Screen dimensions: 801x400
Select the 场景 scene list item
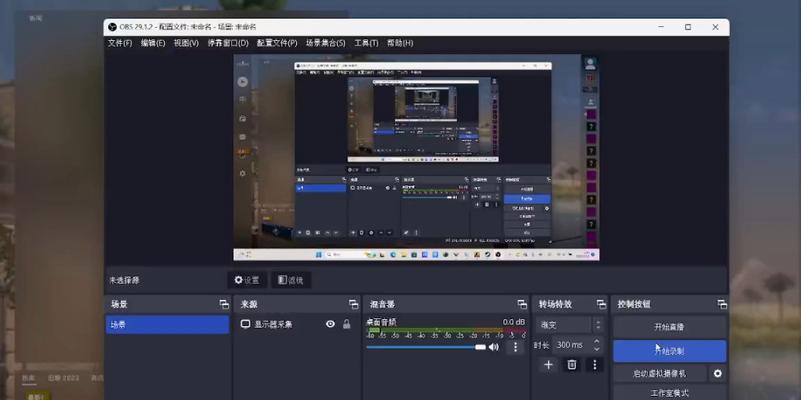point(168,324)
